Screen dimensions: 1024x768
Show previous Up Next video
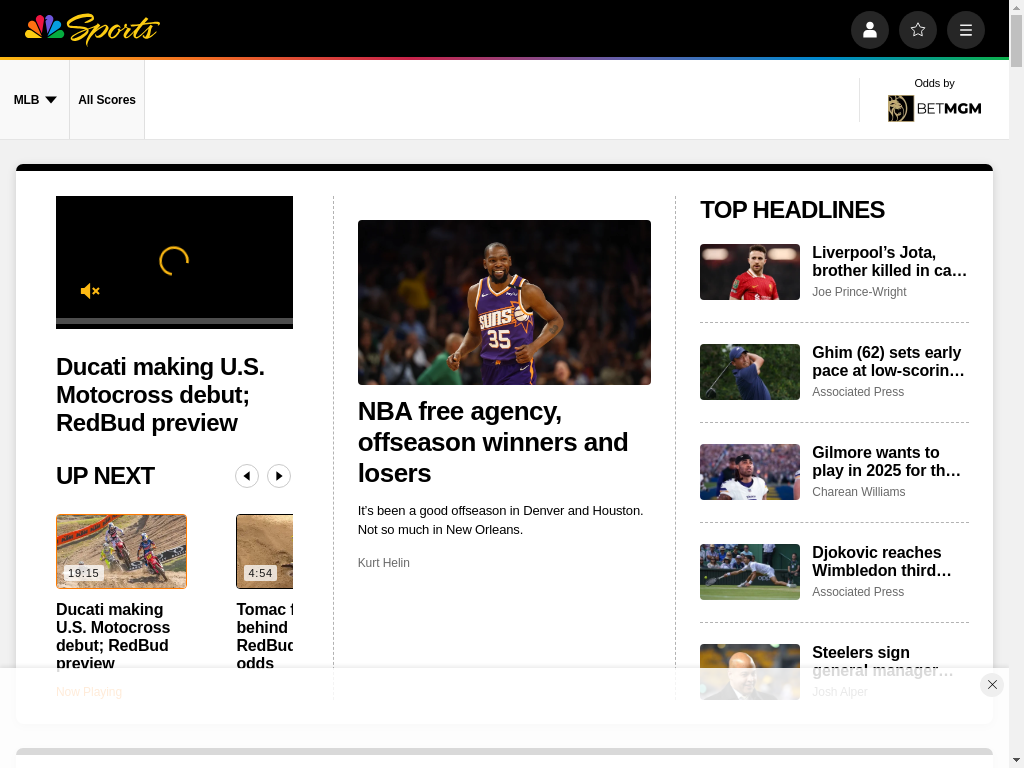tap(247, 476)
